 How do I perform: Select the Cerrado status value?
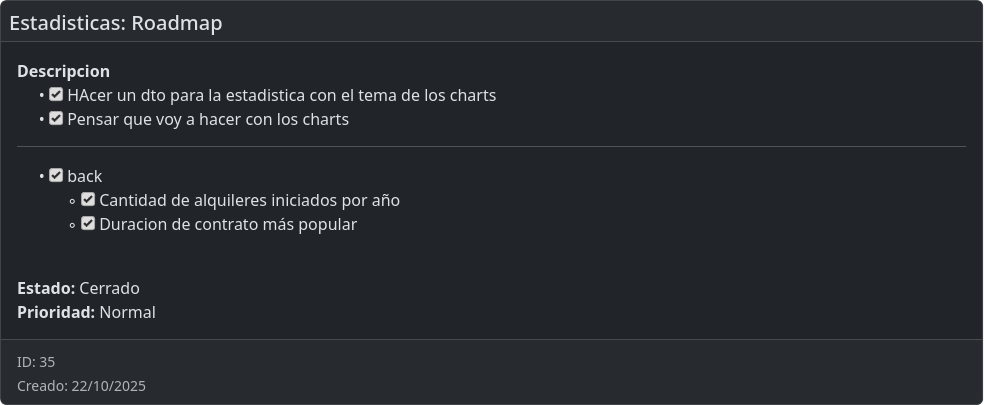tap(109, 289)
